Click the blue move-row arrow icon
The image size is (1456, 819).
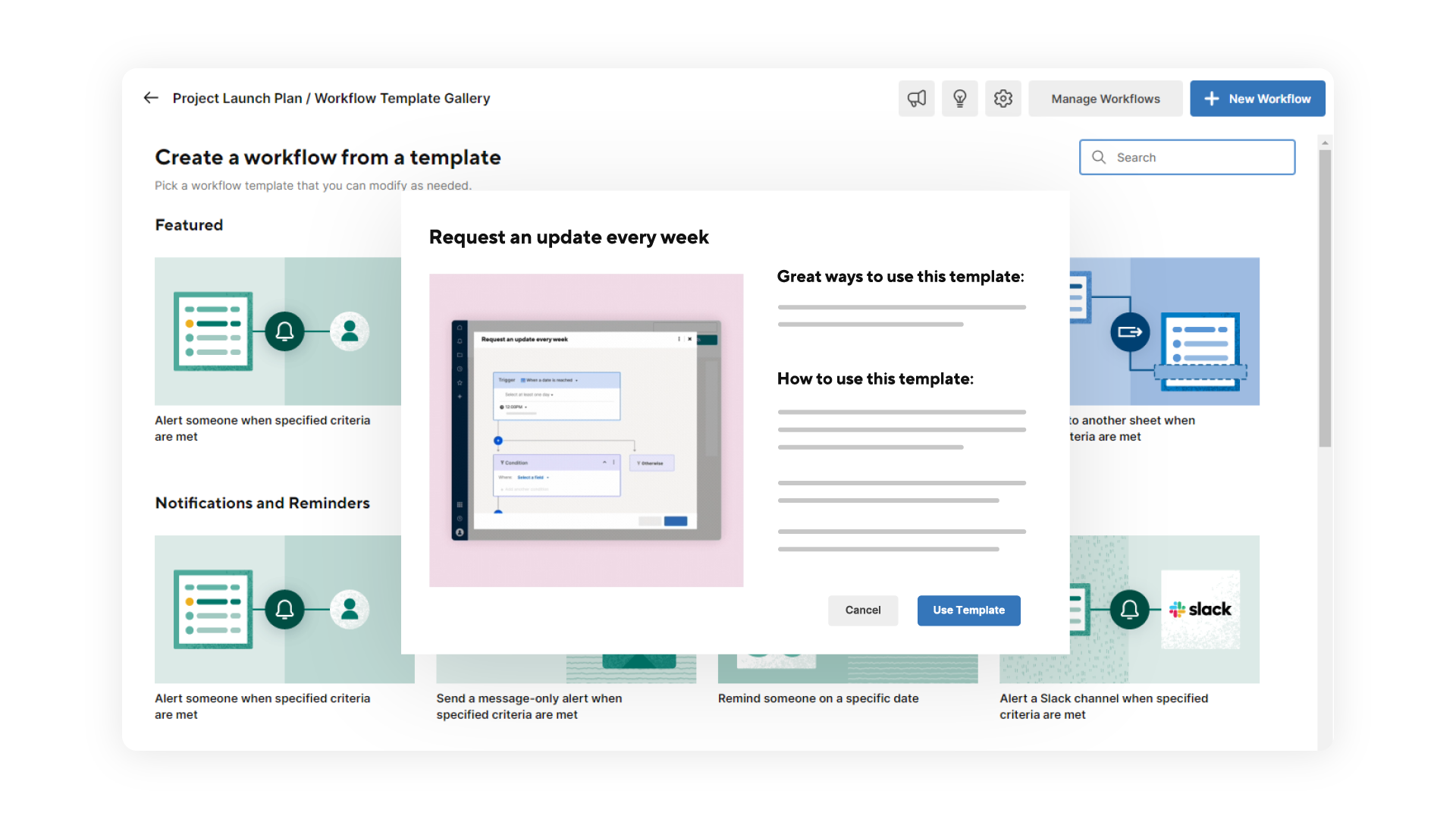click(x=1130, y=332)
